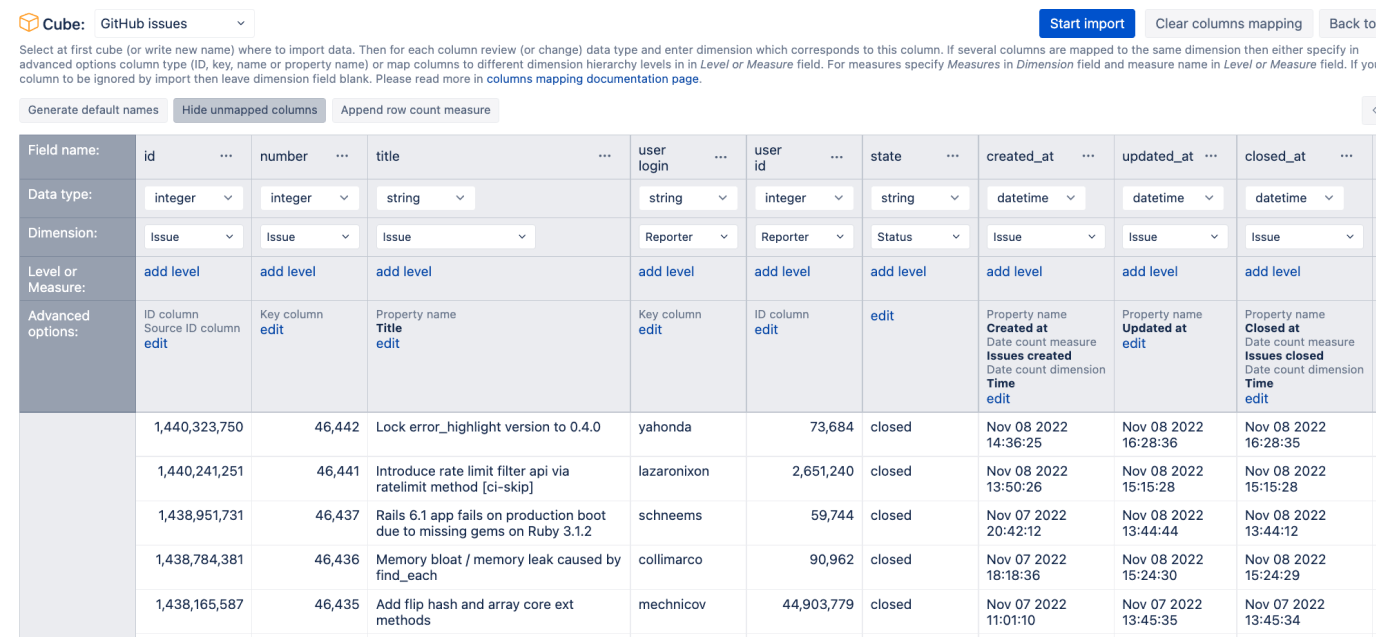Click the Start import button
Viewport: 1376px width, 637px height.
click(x=1087, y=24)
